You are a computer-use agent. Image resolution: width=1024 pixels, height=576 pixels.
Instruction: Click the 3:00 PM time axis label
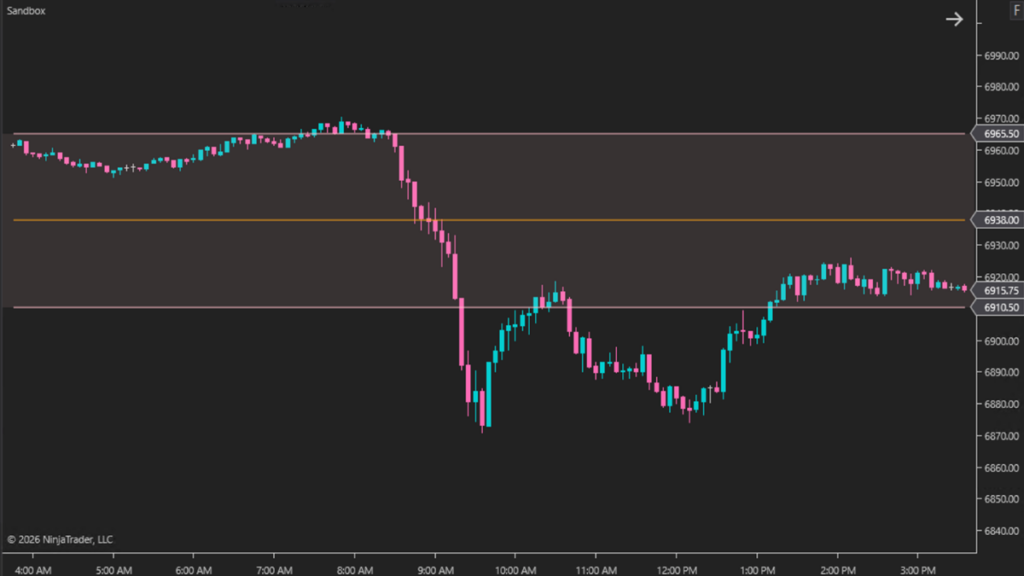click(x=918, y=569)
